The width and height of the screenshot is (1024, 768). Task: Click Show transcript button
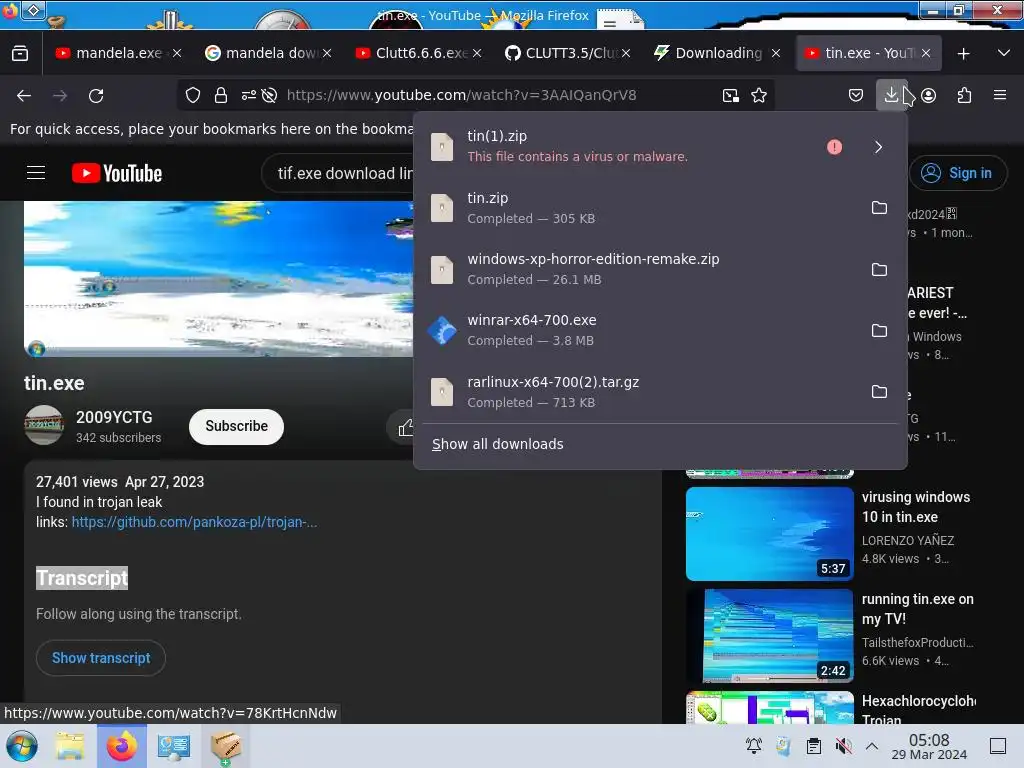coord(101,658)
